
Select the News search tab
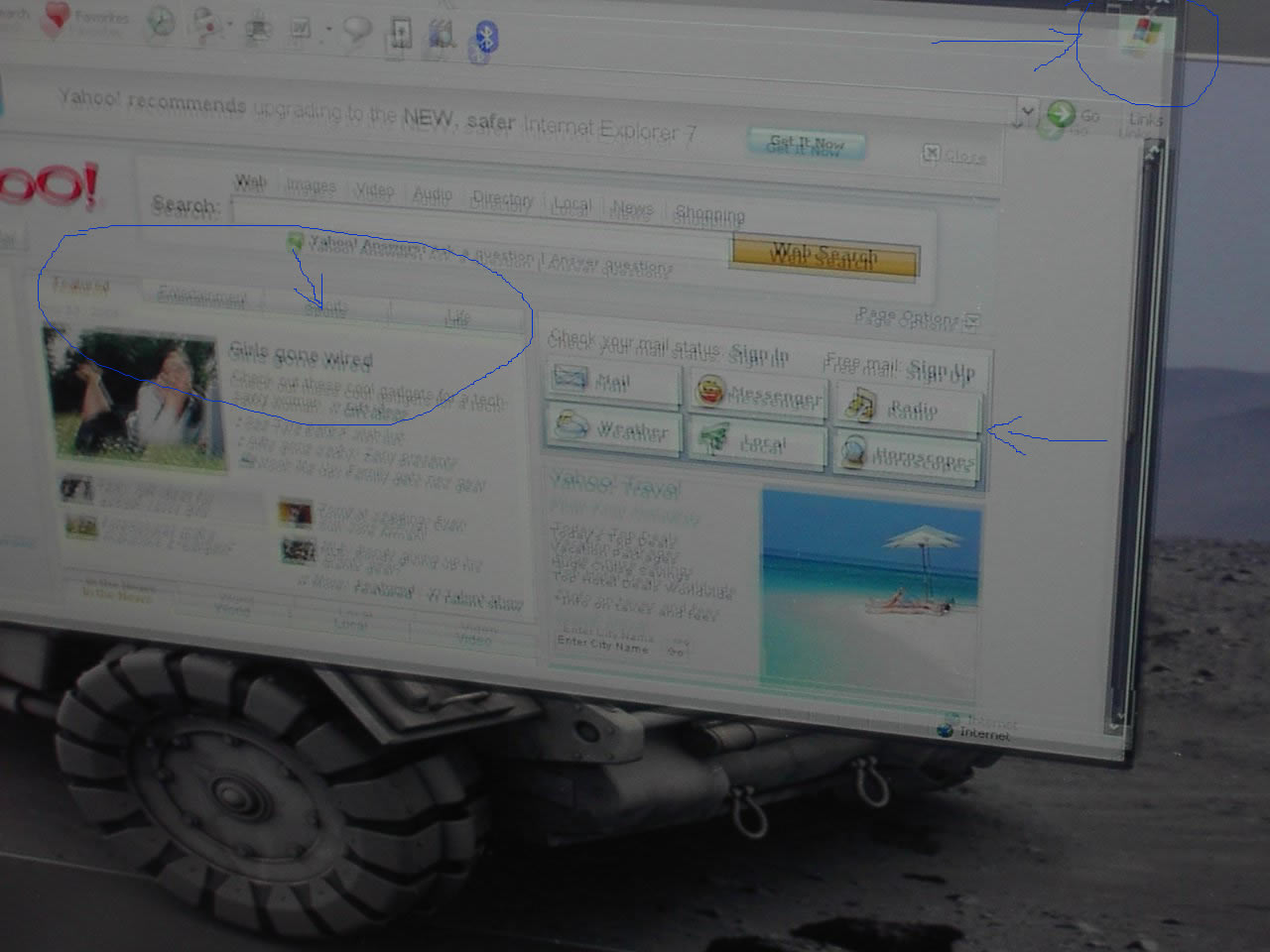click(632, 208)
